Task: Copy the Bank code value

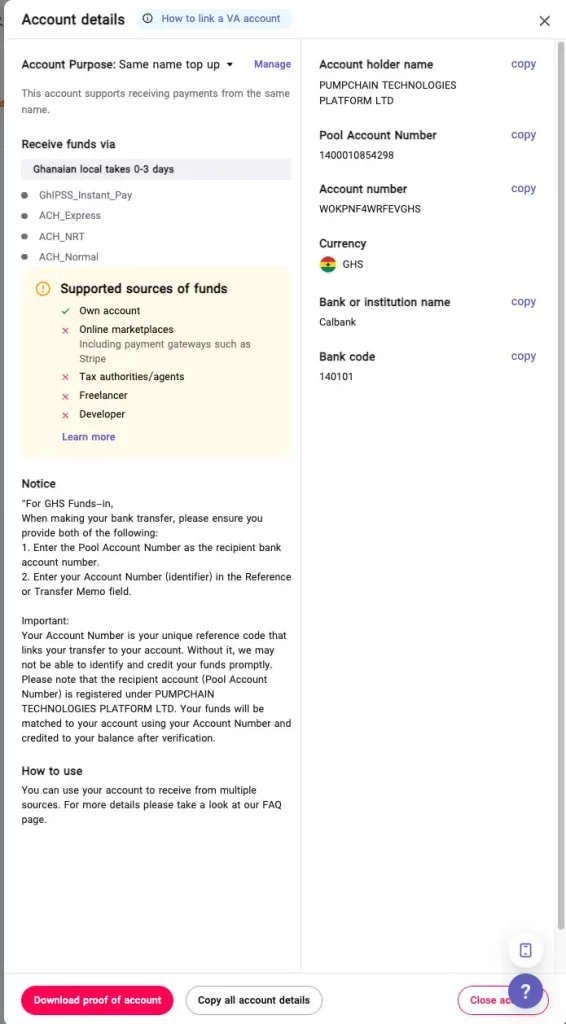Action: coord(523,356)
